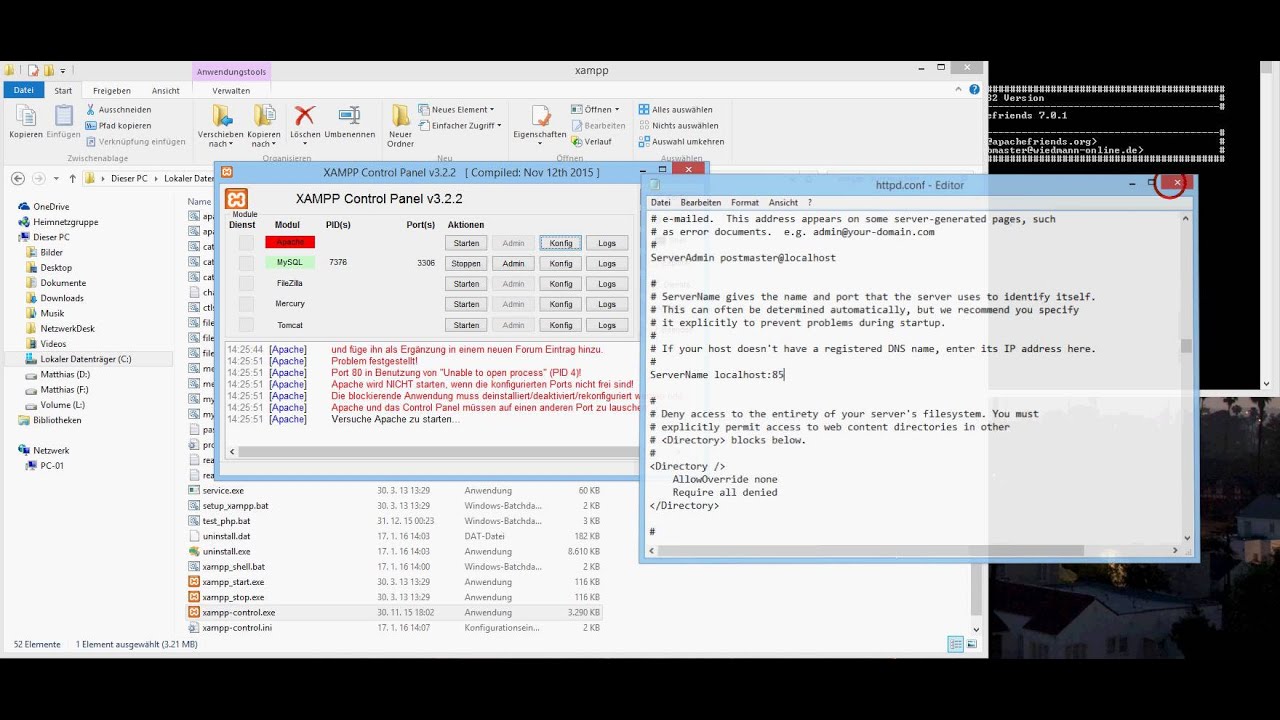Click Starten for the Apache module

click(466, 243)
